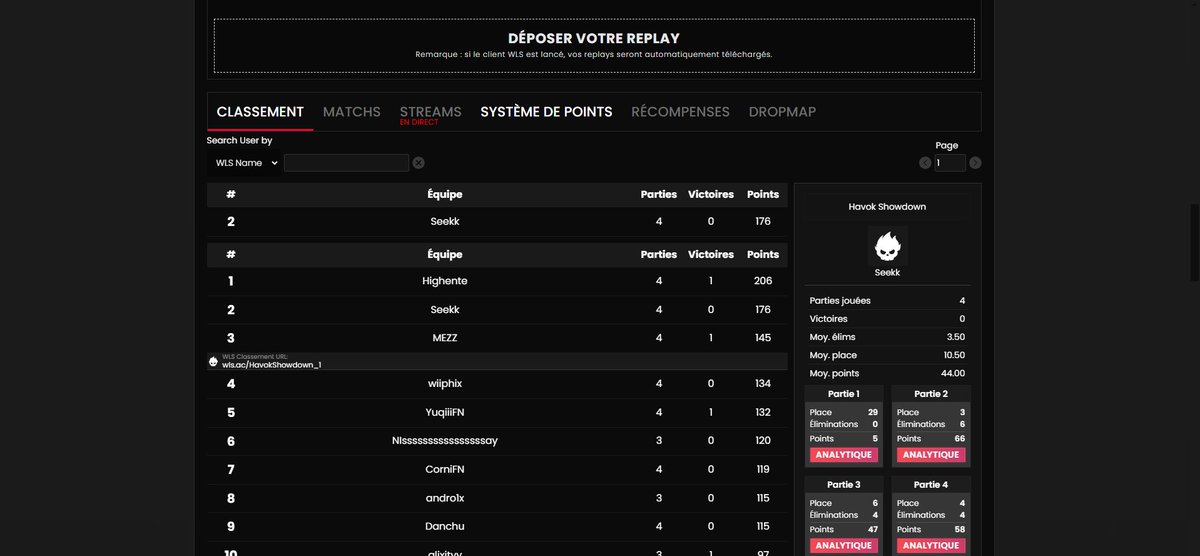Image resolution: width=1200 pixels, height=556 pixels.
Task: Click the Moy. élims stat row
Action: [887, 337]
